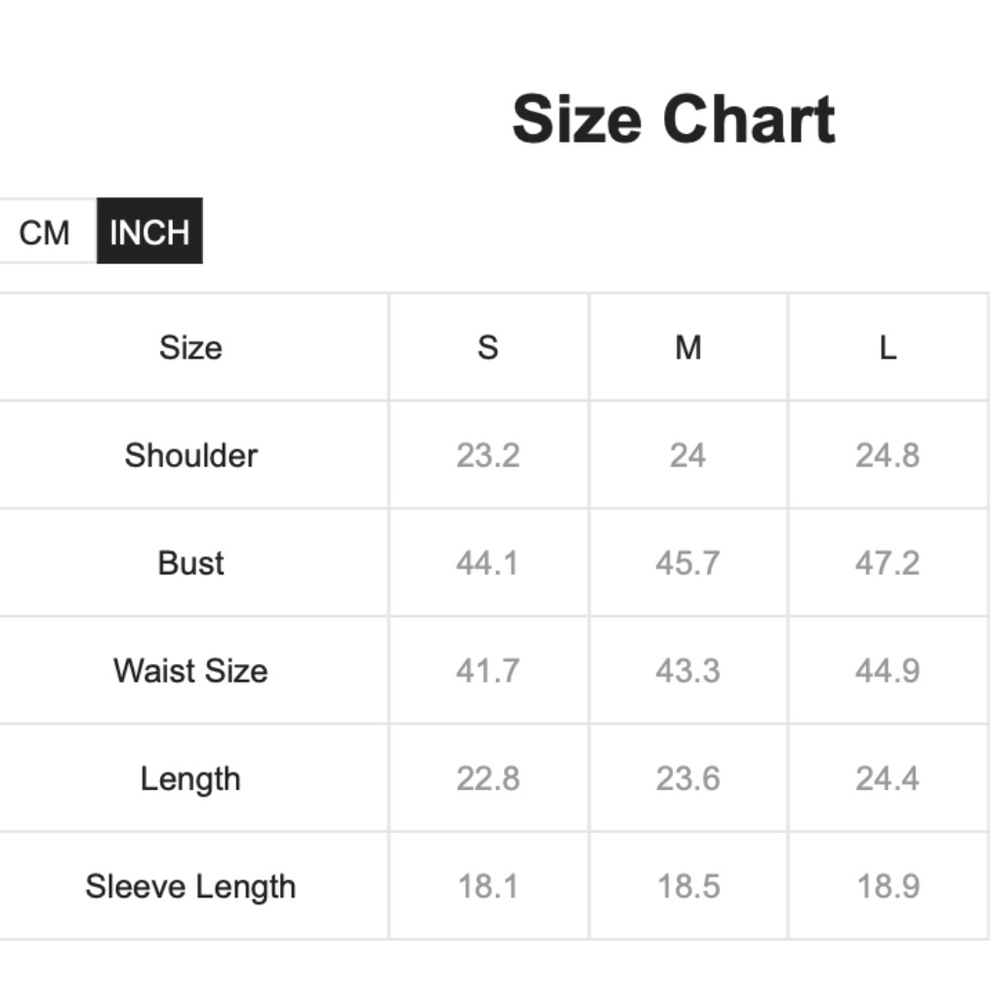Select the INCH unit toggle

point(149,232)
